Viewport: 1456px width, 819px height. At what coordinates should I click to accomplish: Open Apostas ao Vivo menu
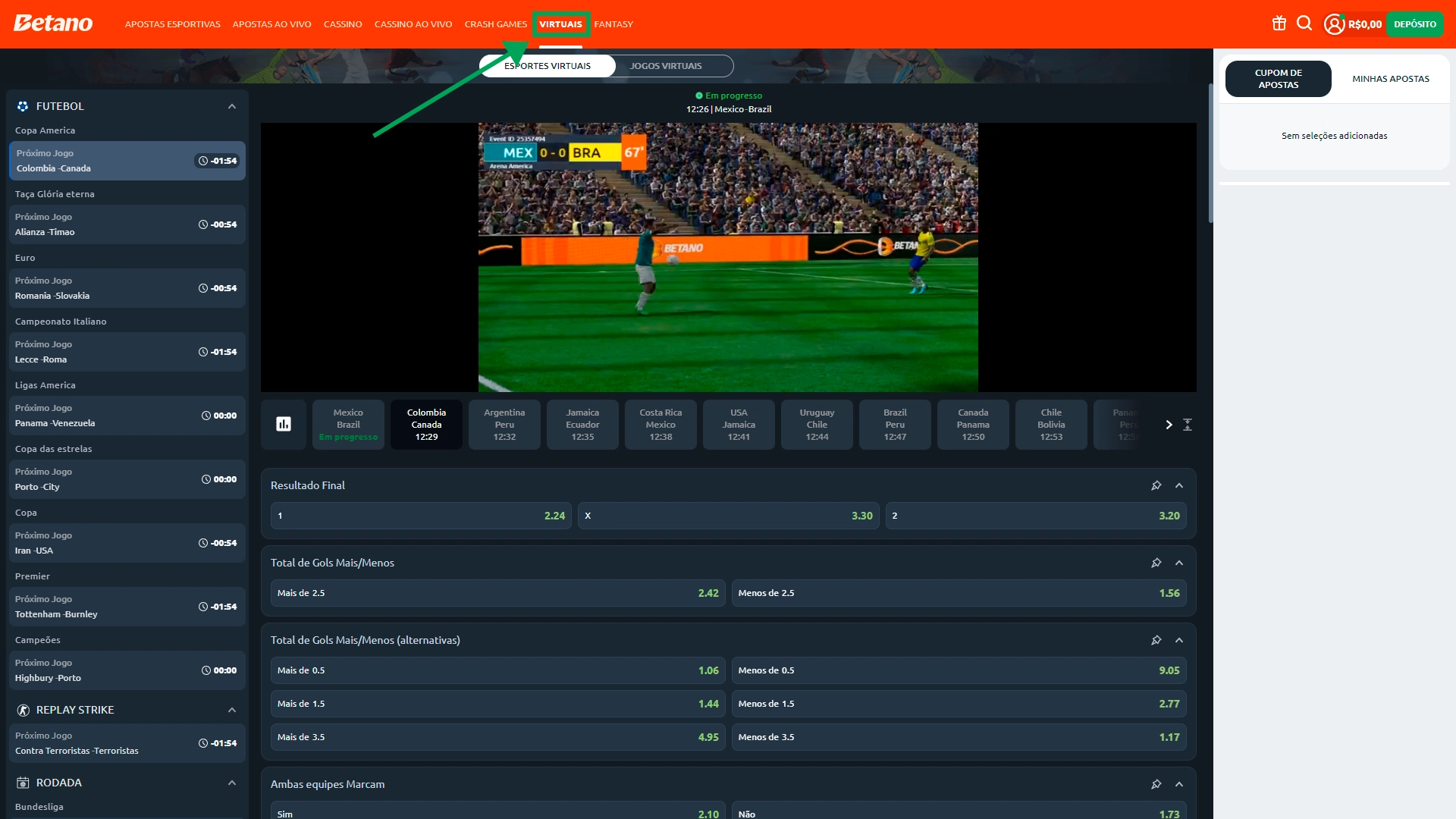(x=272, y=24)
